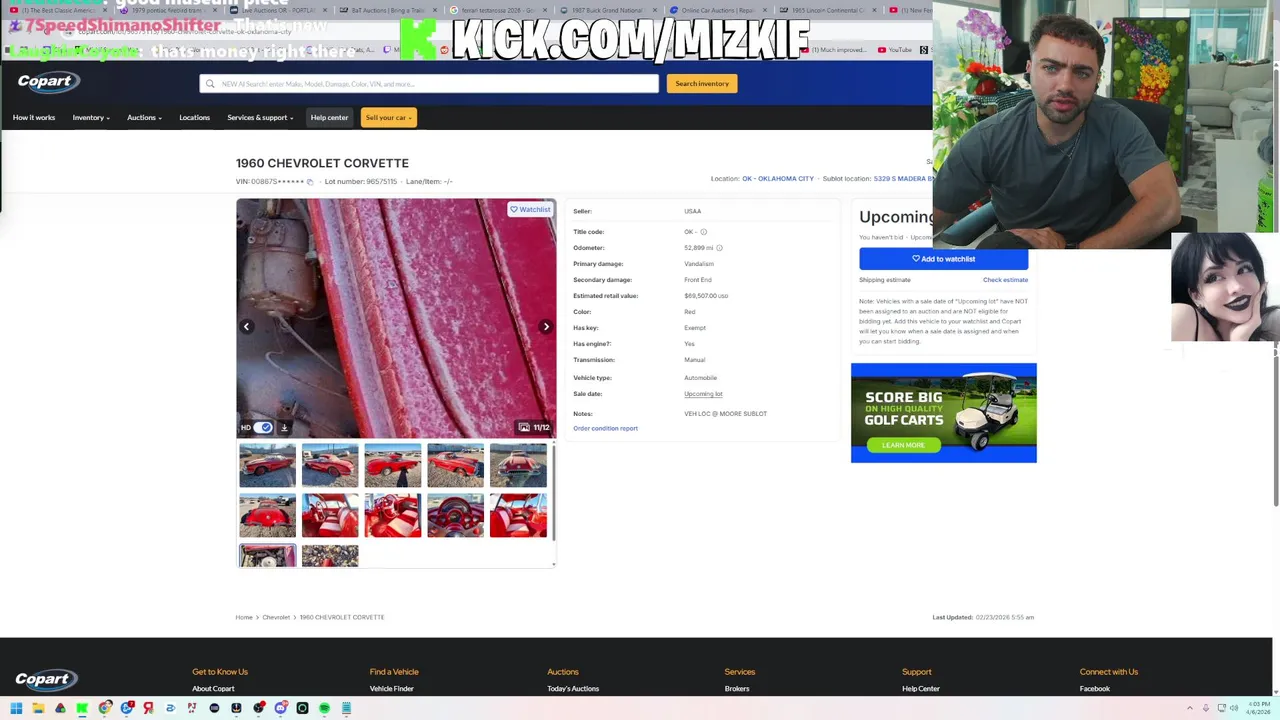The image size is (1280, 720).
Task: Open the Notepad icon in taskbar
Action: coord(346,708)
